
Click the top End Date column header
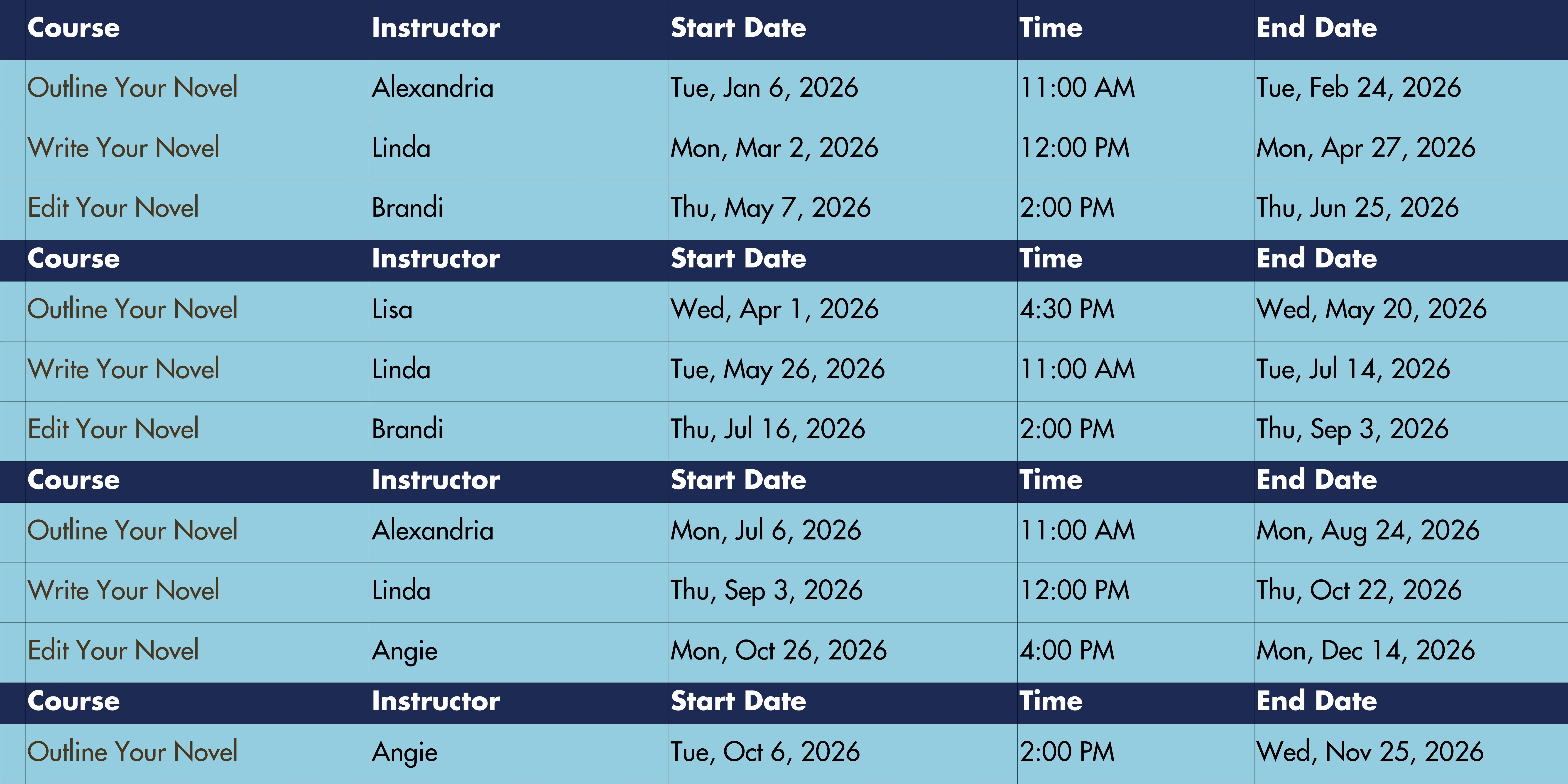click(1317, 28)
